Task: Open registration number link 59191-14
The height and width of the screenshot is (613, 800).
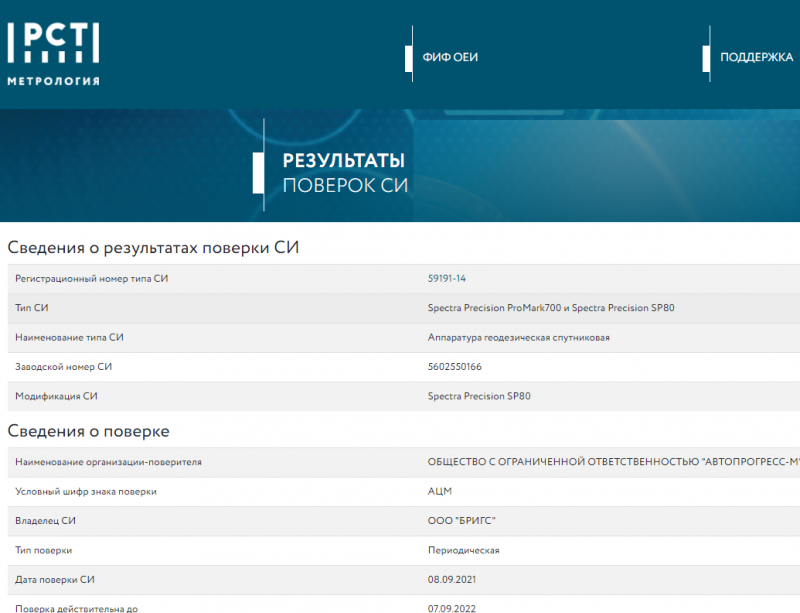Action: (x=446, y=279)
